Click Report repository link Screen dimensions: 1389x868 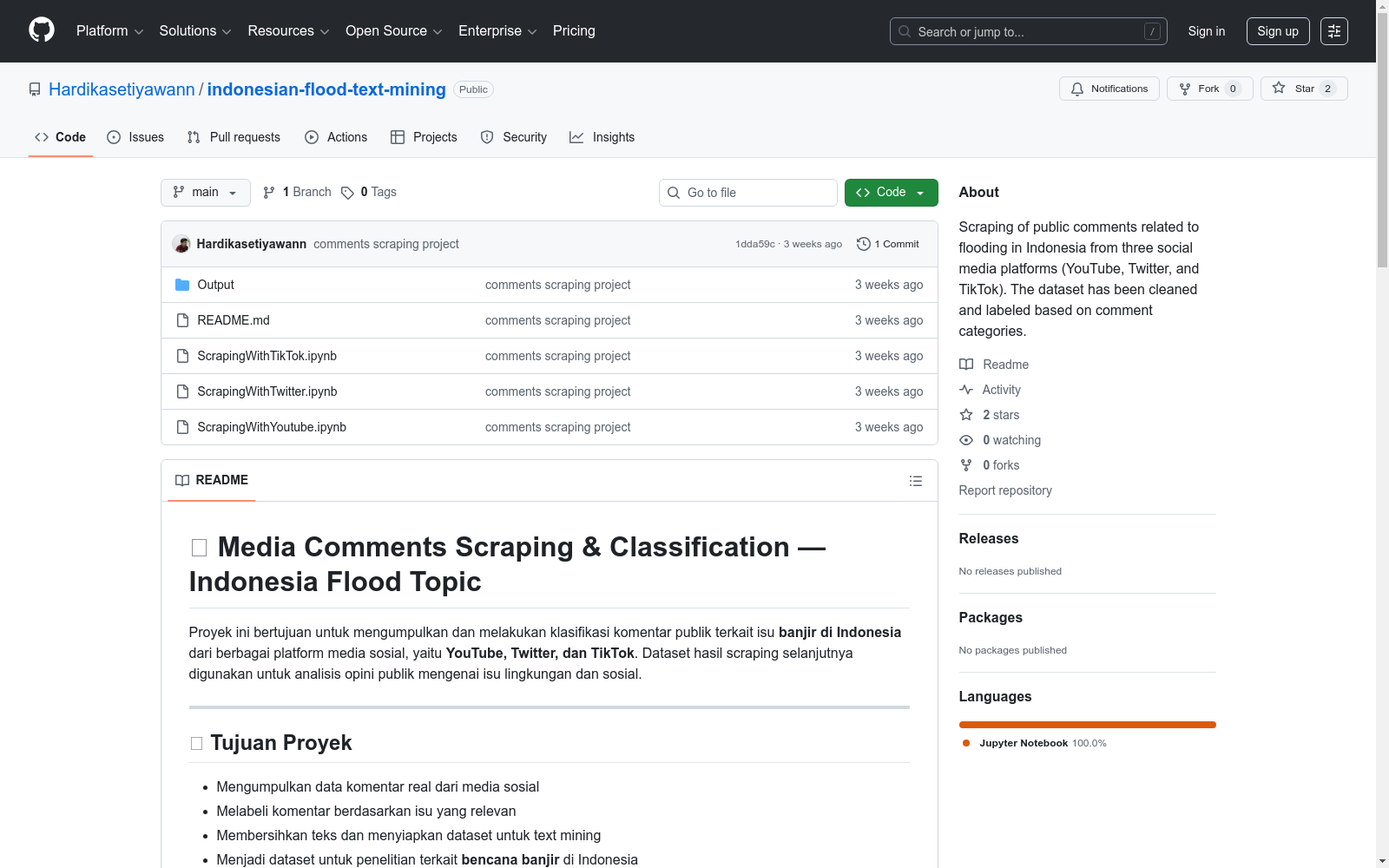[x=1005, y=490]
